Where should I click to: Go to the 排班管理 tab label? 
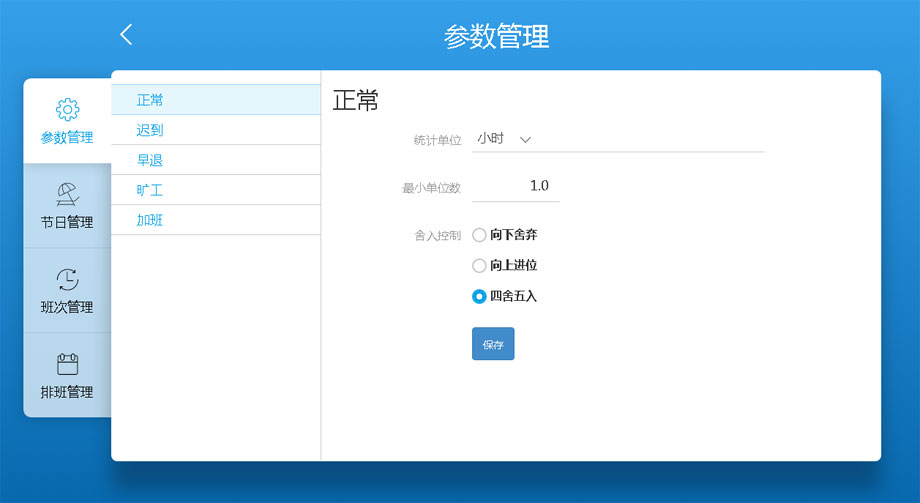67,392
